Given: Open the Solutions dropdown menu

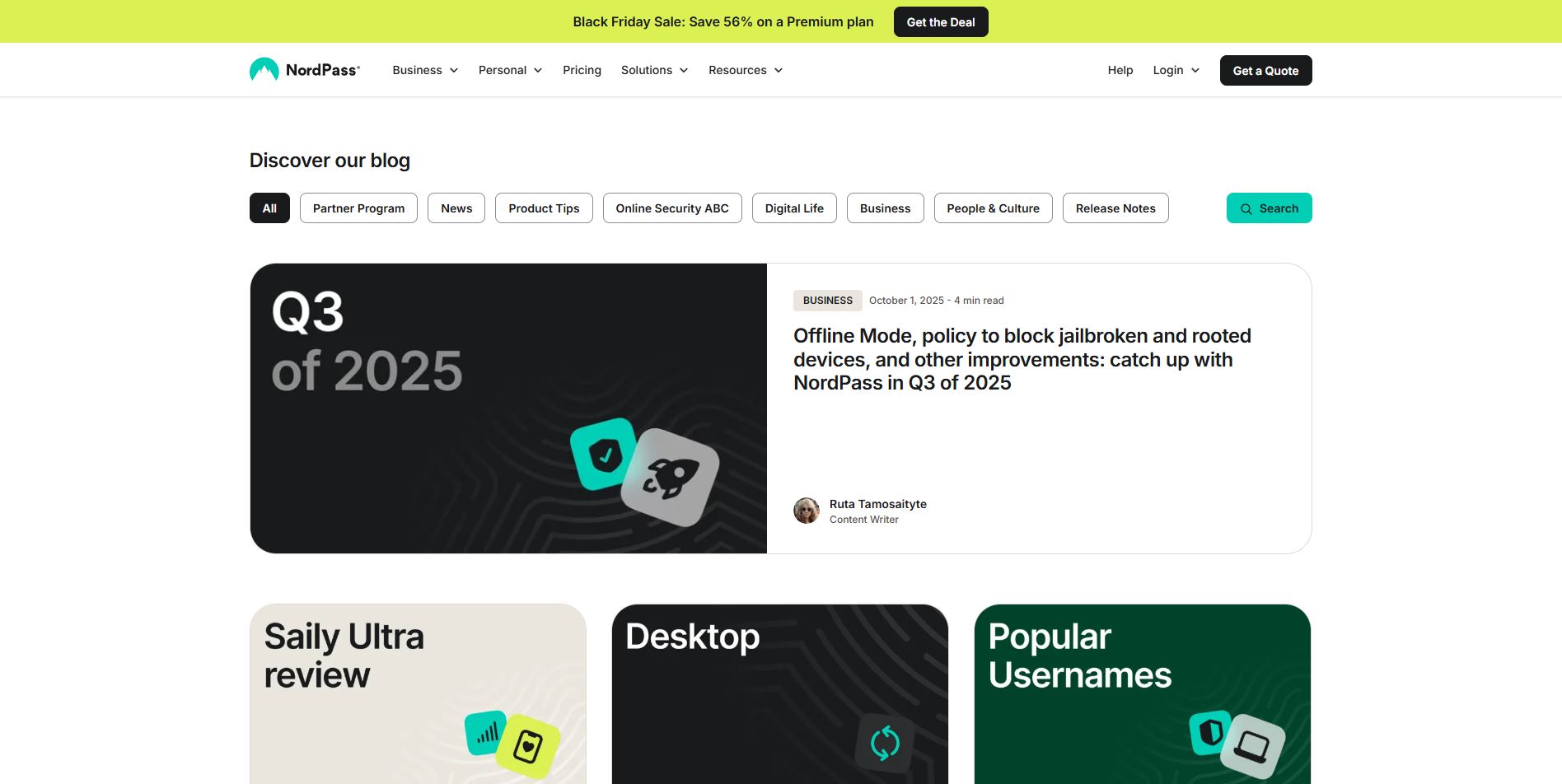Looking at the screenshot, I should [x=655, y=70].
